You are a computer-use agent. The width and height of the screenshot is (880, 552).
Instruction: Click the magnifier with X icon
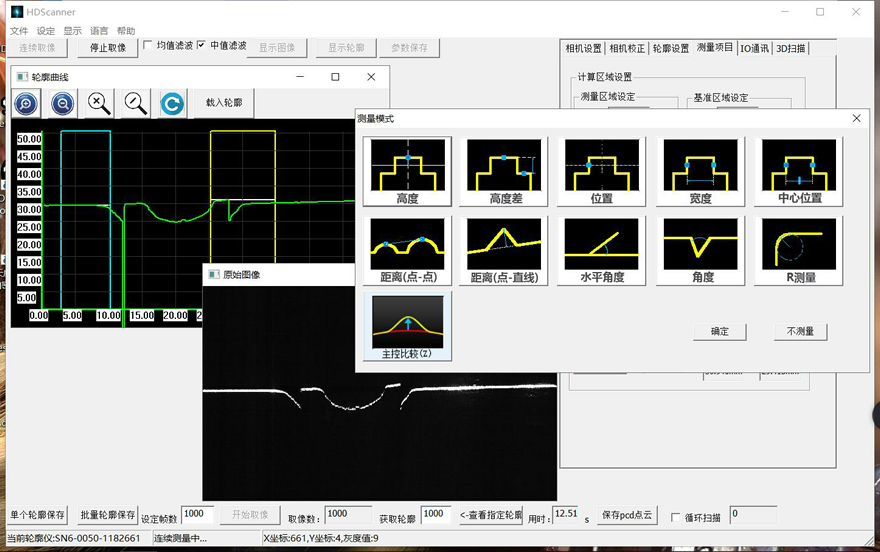tap(99, 103)
